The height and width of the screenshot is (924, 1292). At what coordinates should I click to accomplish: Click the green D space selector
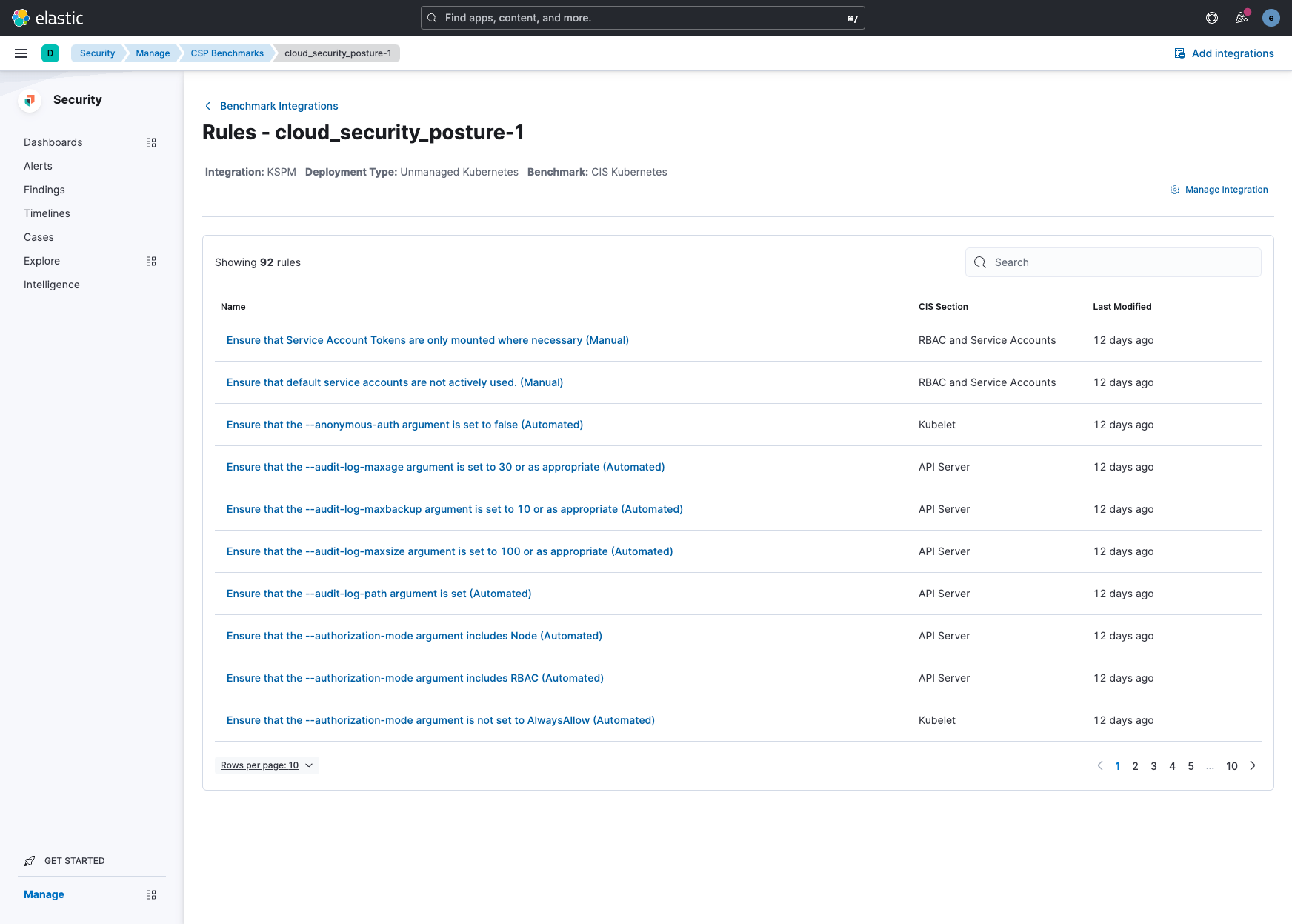click(x=50, y=53)
